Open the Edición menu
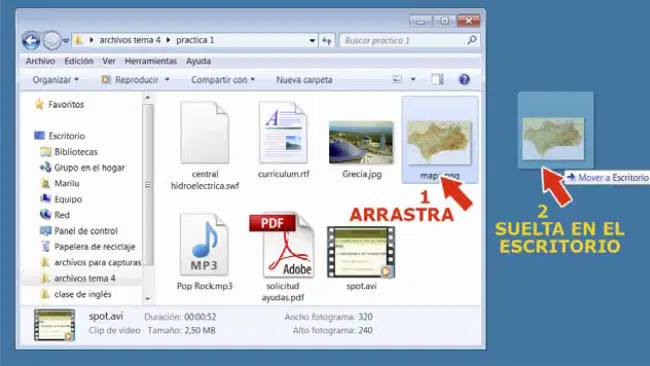Viewport: 650px width, 366px height. pos(79,61)
